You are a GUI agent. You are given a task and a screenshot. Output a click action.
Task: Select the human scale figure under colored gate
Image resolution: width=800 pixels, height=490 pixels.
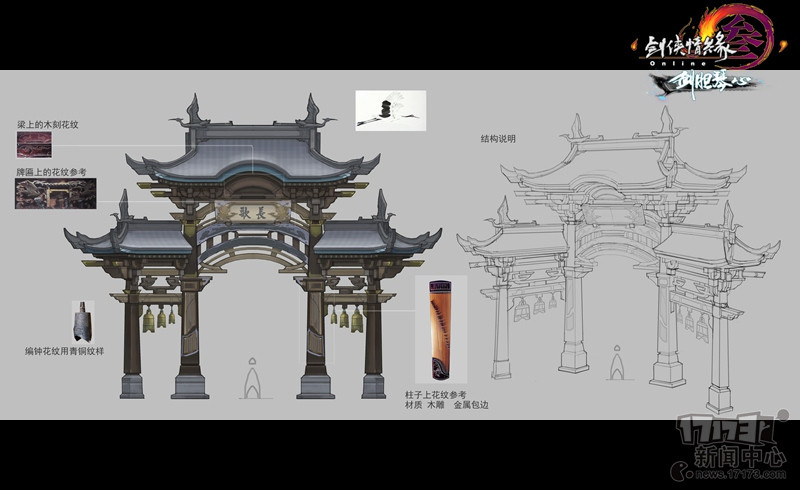[x=253, y=378]
